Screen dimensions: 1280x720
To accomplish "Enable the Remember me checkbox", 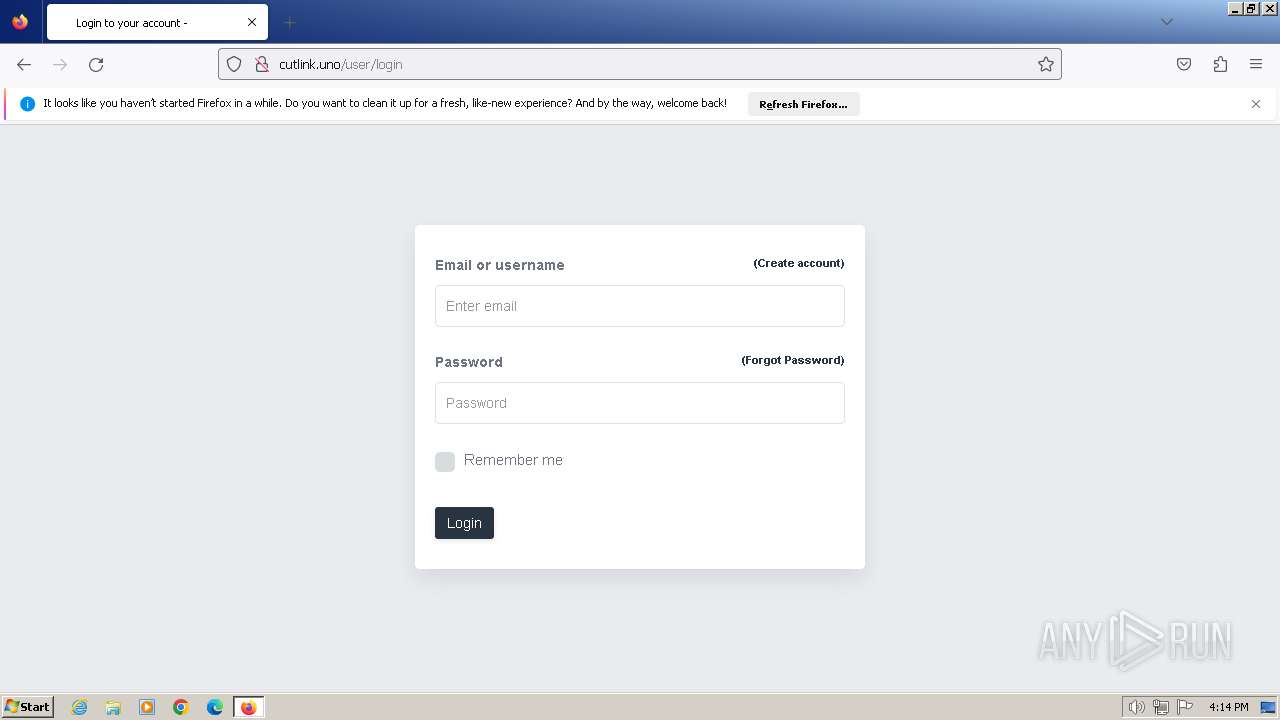I will 445,461.
